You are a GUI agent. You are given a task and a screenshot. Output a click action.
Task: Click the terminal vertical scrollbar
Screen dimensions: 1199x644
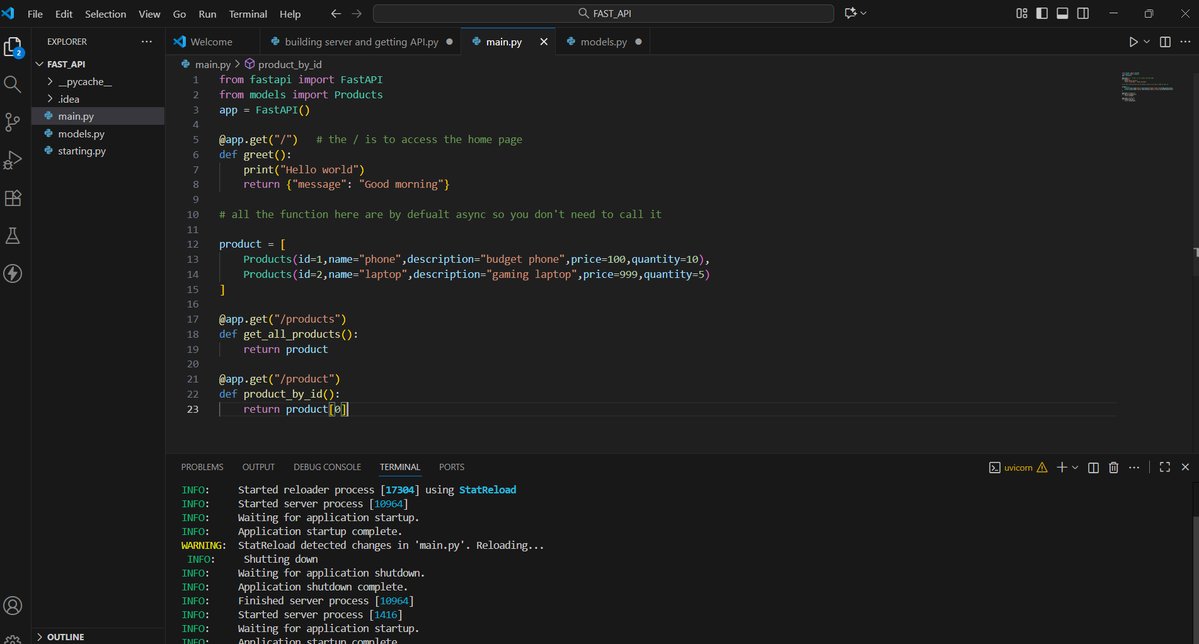click(1195, 581)
